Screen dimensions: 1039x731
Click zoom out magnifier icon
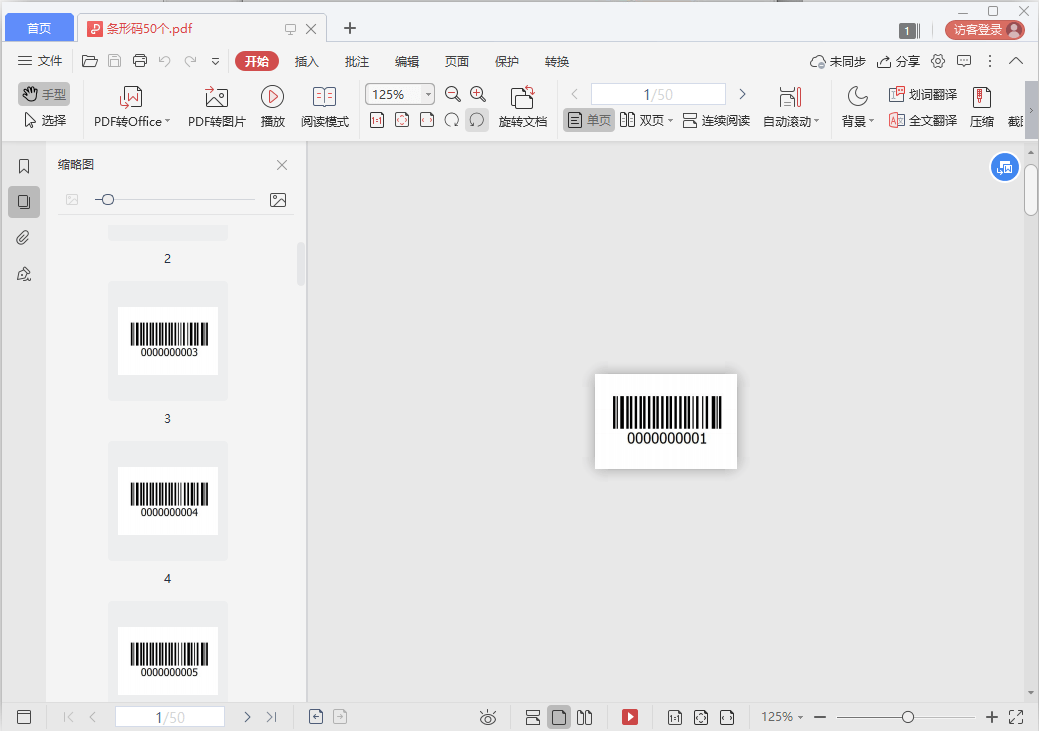pos(453,94)
